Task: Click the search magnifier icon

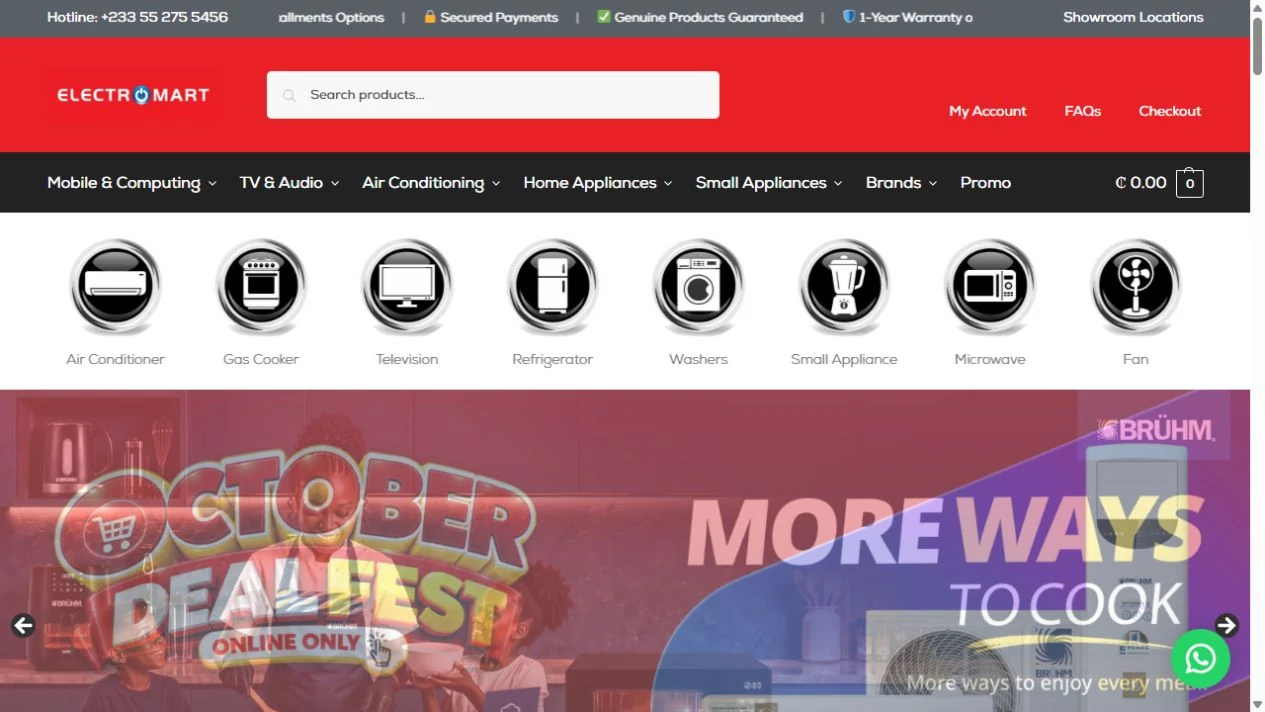Action: pyautogui.click(x=289, y=96)
